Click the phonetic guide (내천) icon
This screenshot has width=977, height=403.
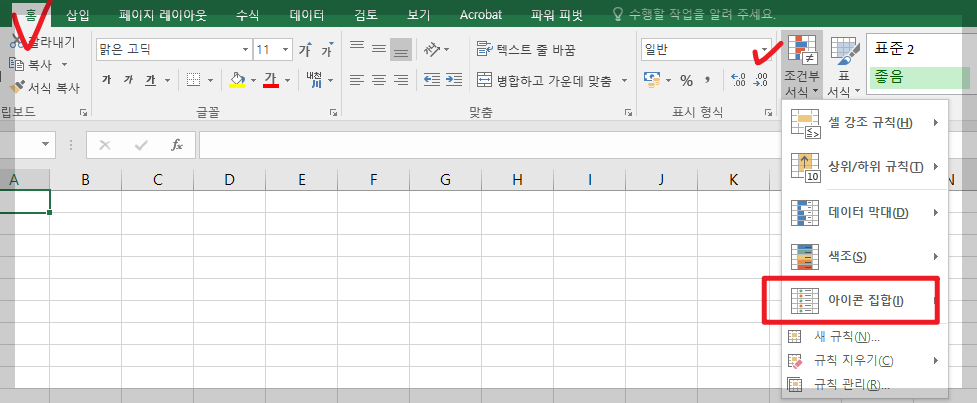click(x=313, y=80)
